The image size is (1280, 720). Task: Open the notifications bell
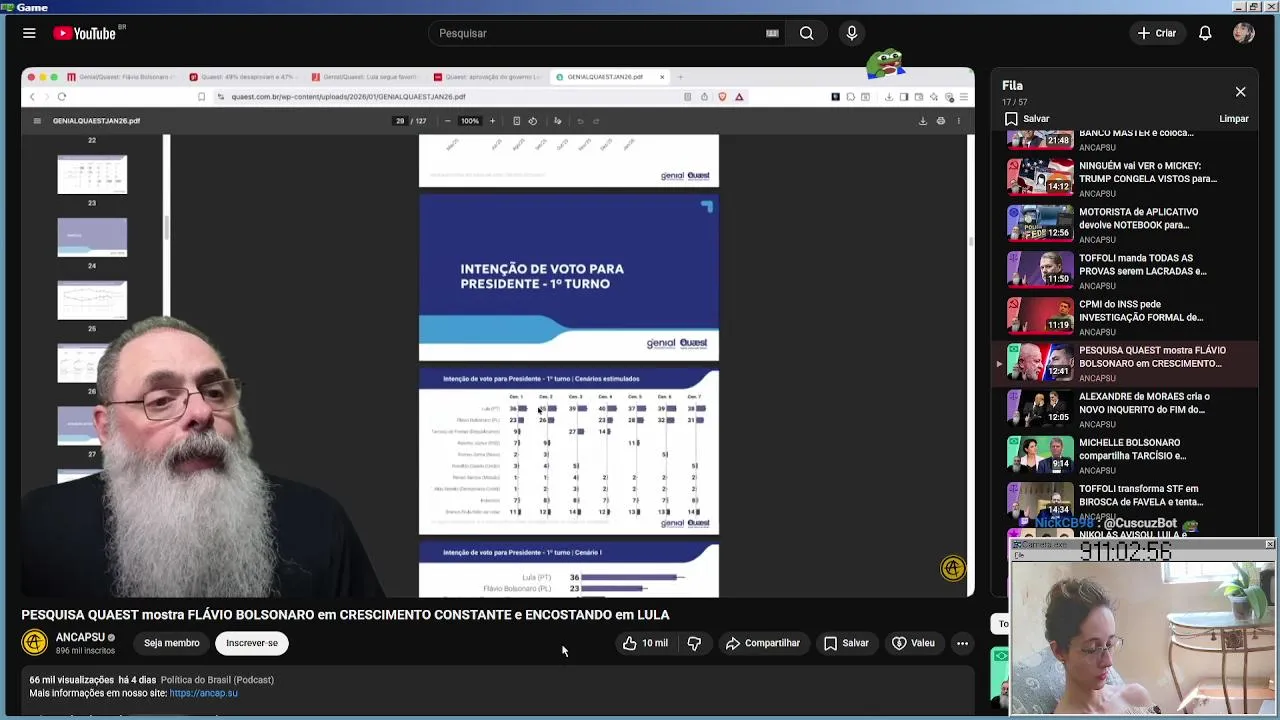1205,33
